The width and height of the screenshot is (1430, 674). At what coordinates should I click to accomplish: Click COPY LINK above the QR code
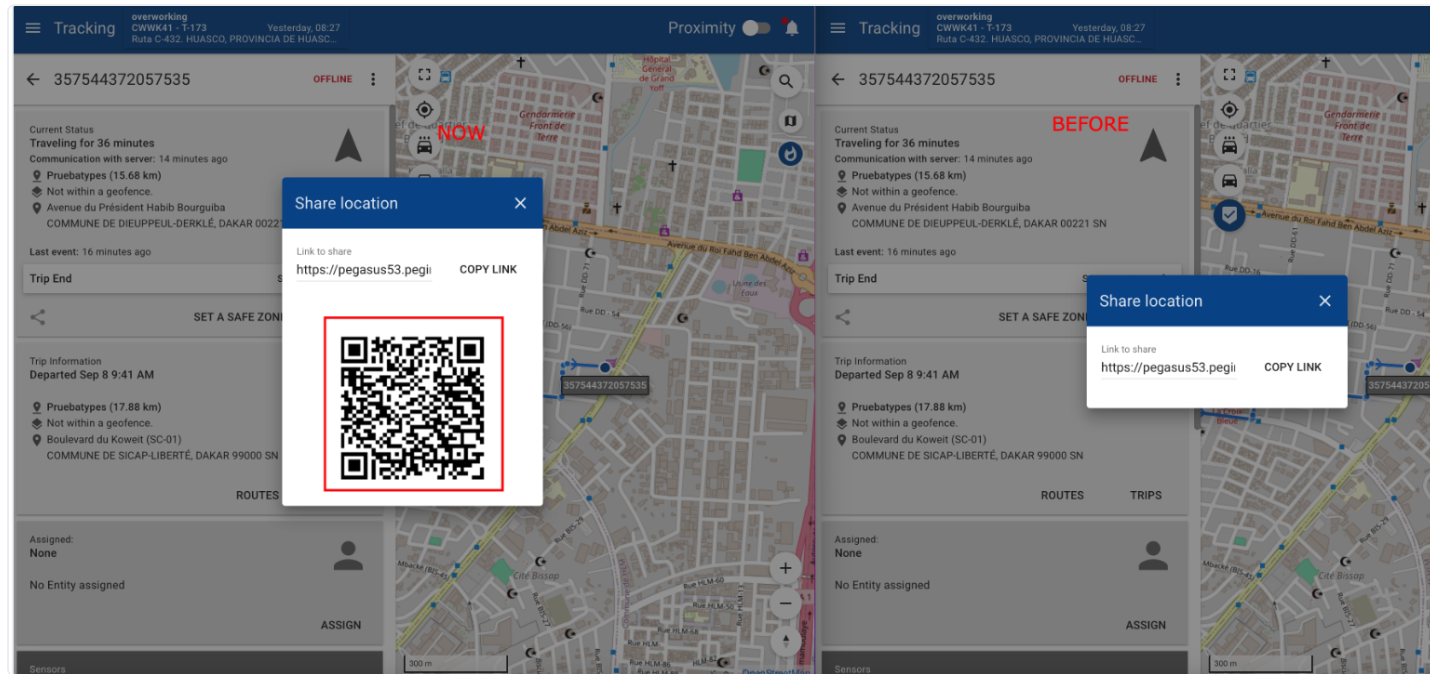(x=488, y=269)
